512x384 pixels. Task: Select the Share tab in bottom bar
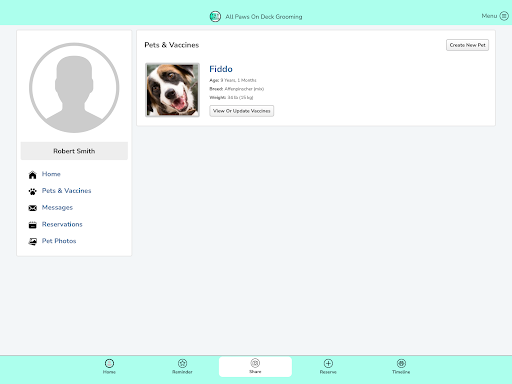point(255,367)
